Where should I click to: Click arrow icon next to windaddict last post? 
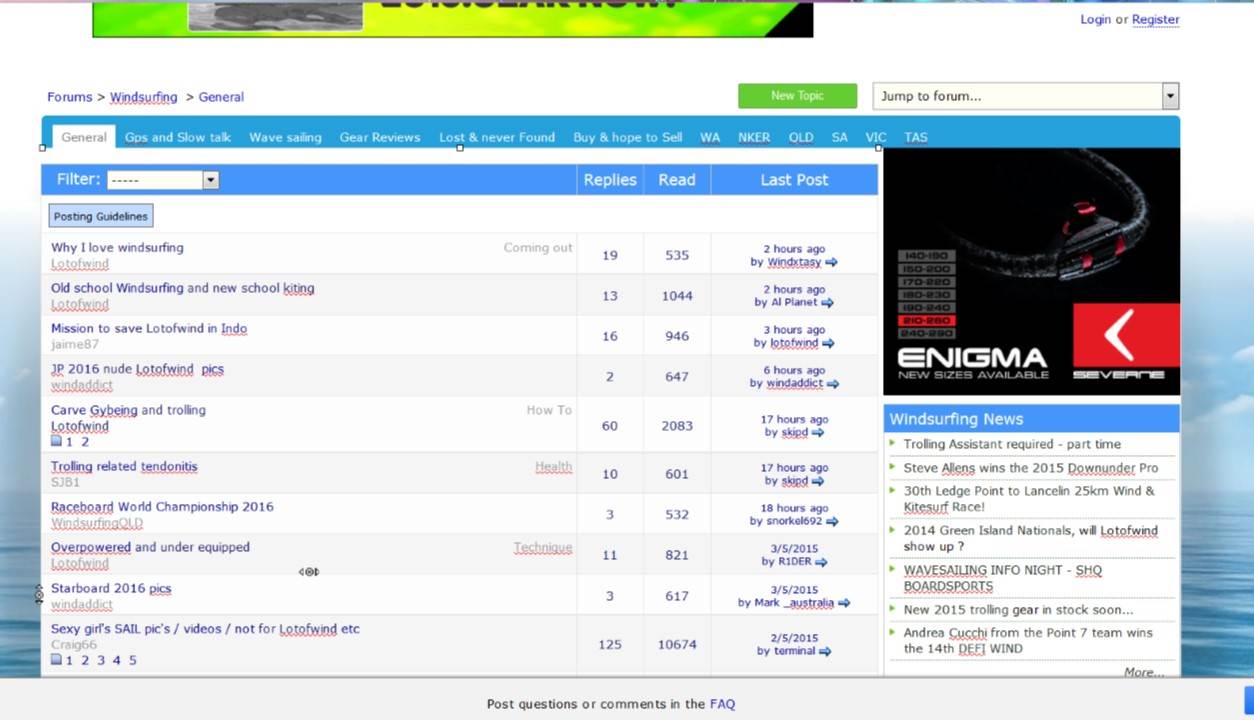coord(832,384)
